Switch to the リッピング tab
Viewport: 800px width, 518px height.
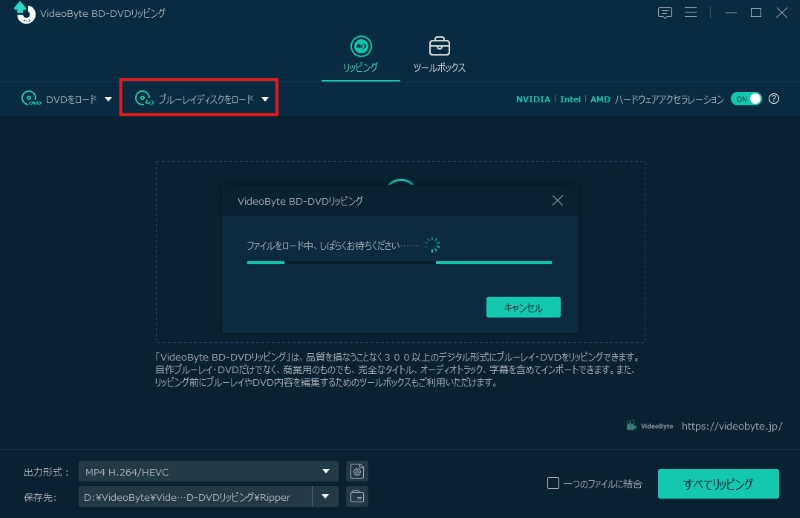360,54
